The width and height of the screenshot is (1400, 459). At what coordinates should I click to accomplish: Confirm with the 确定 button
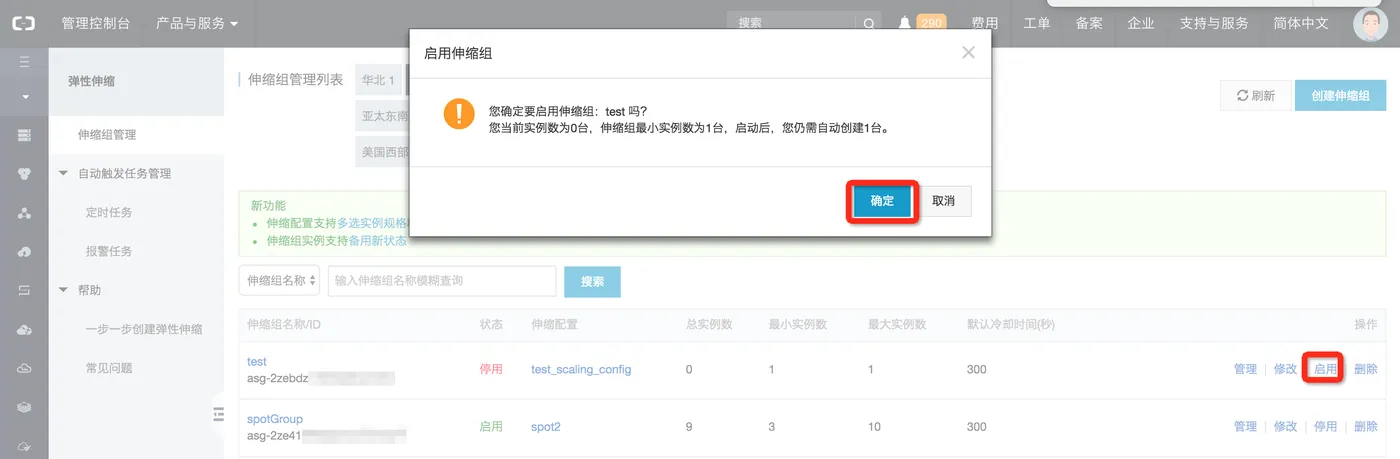tap(882, 201)
